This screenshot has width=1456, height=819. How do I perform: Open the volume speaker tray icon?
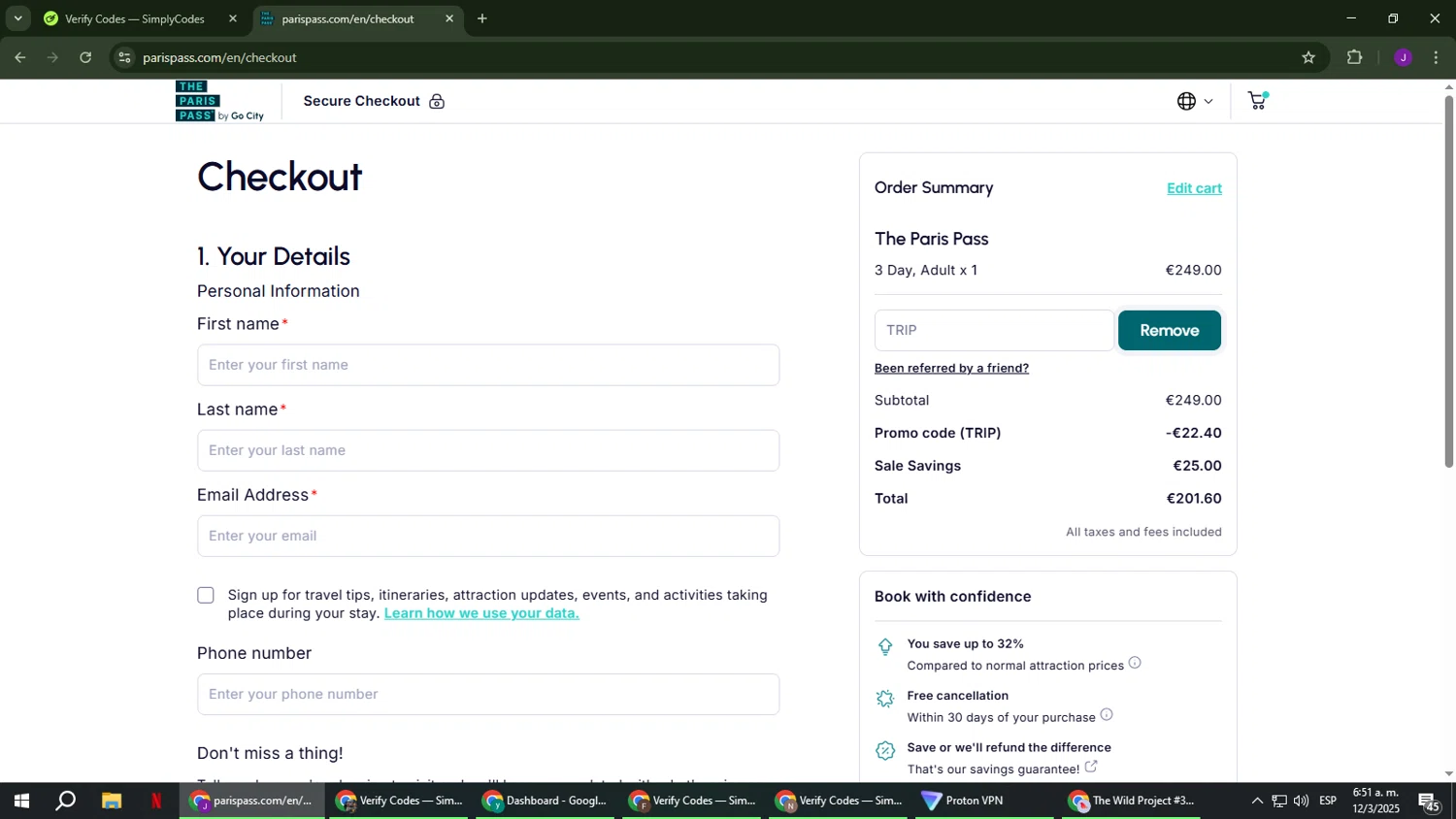click(1301, 801)
